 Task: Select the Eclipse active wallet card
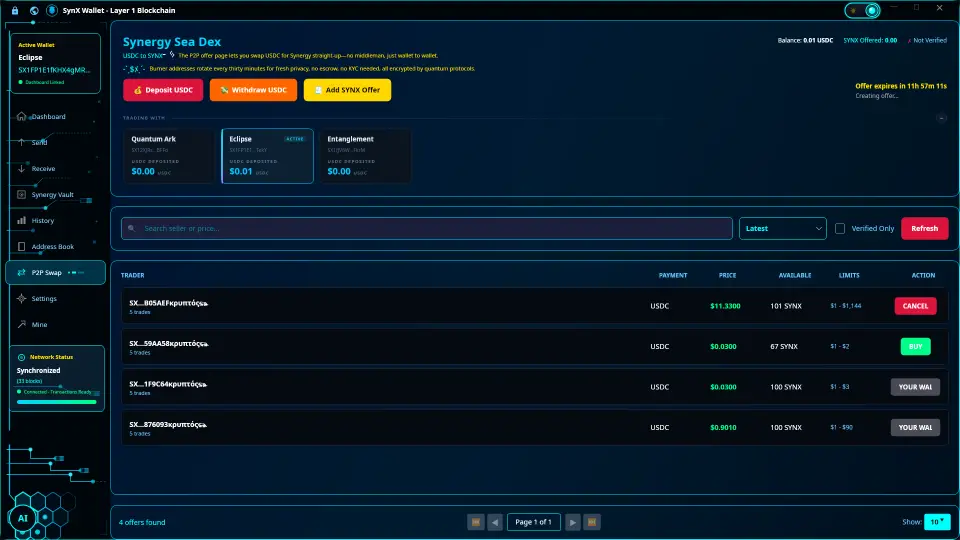pos(268,156)
